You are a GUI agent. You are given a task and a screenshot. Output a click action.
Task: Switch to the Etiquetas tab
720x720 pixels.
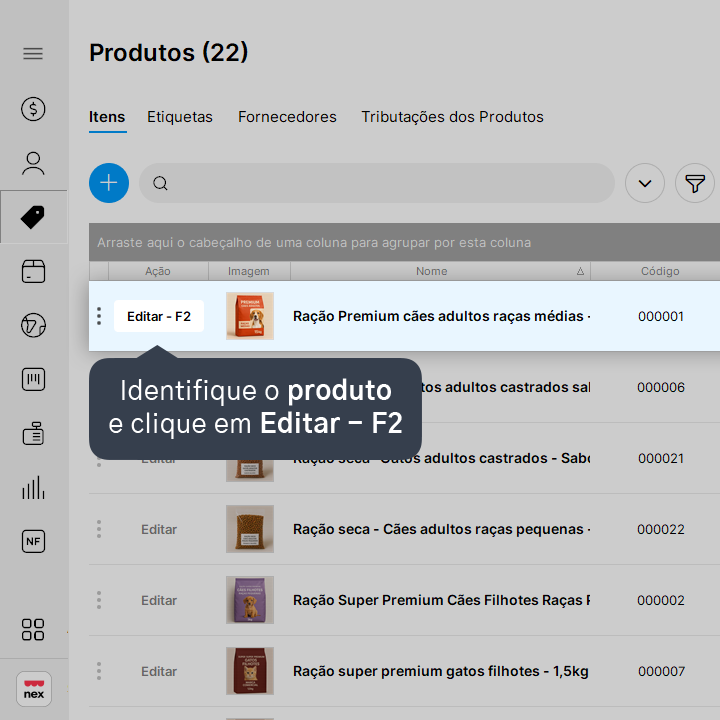pyautogui.click(x=180, y=117)
